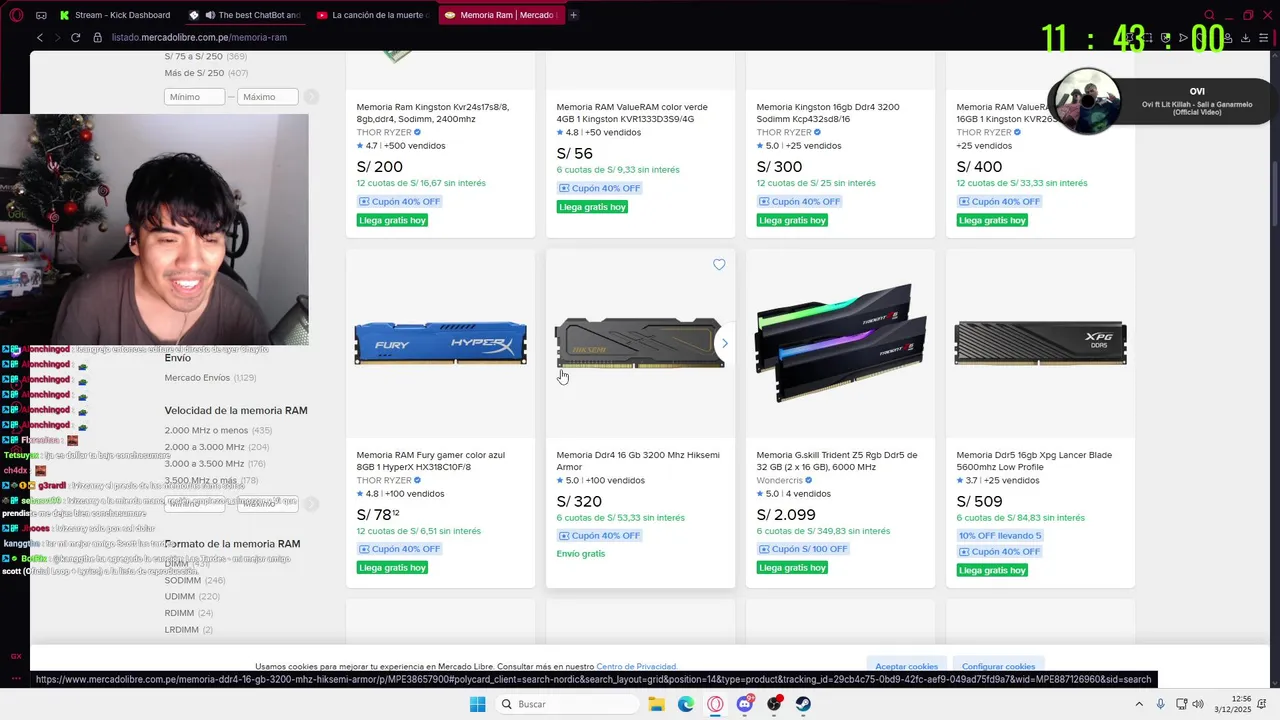The width and height of the screenshot is (1280, 720).
Task: Filter by SODIMM memory format
Action: tap(183, 580)
